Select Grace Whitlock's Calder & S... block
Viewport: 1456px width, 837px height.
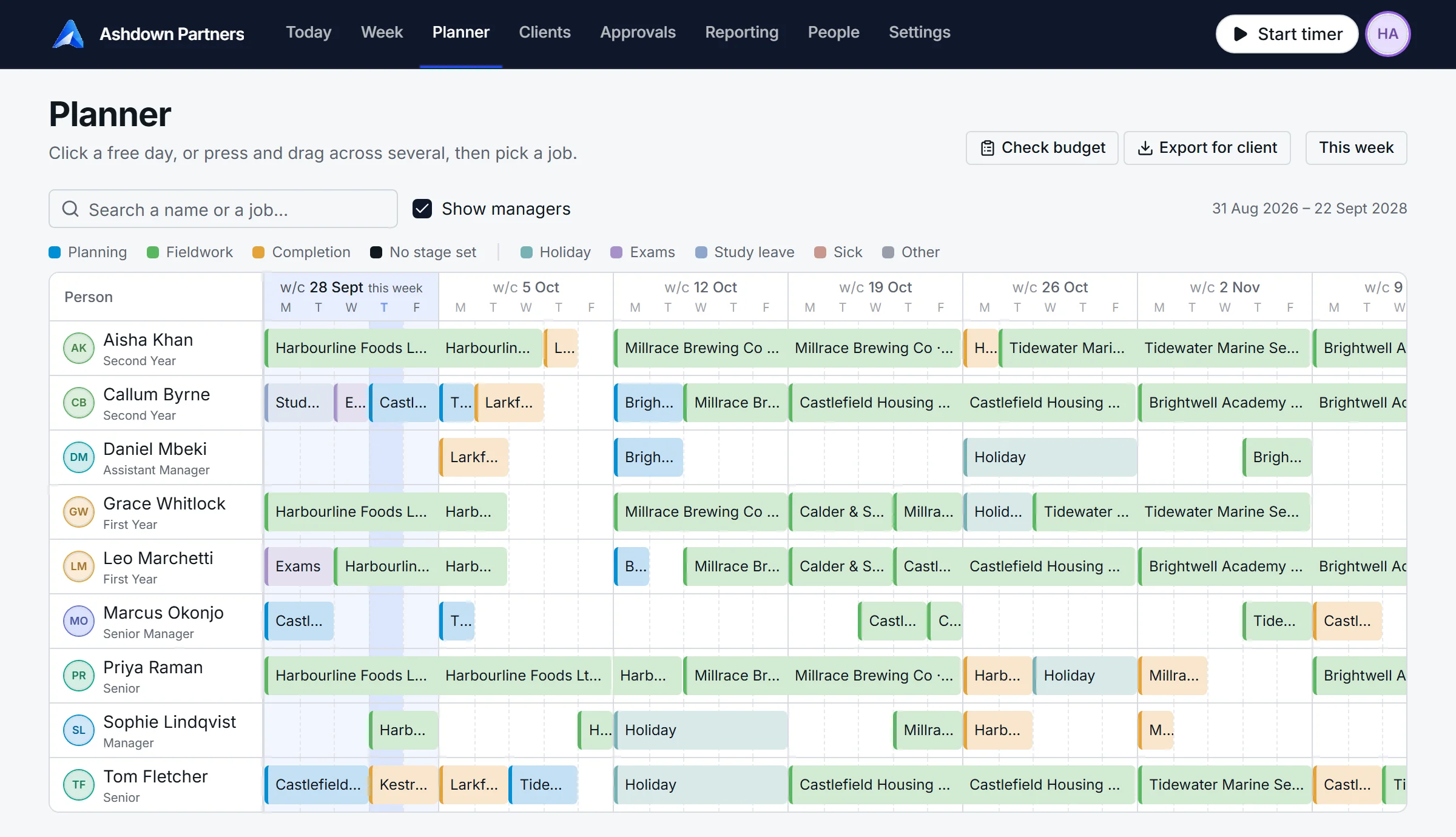[x=841, y=512]
